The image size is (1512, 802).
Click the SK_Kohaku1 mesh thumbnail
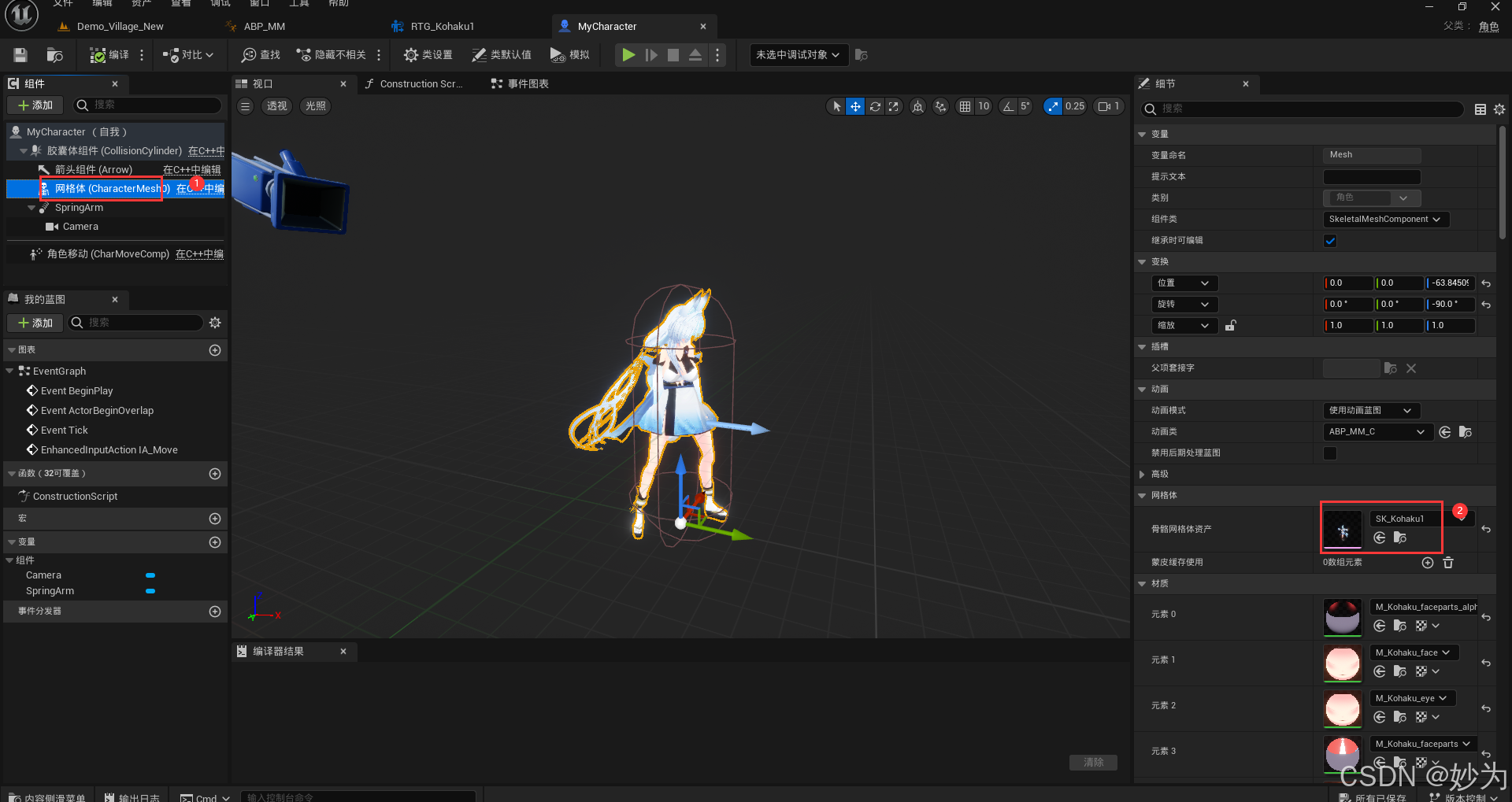1343,530
